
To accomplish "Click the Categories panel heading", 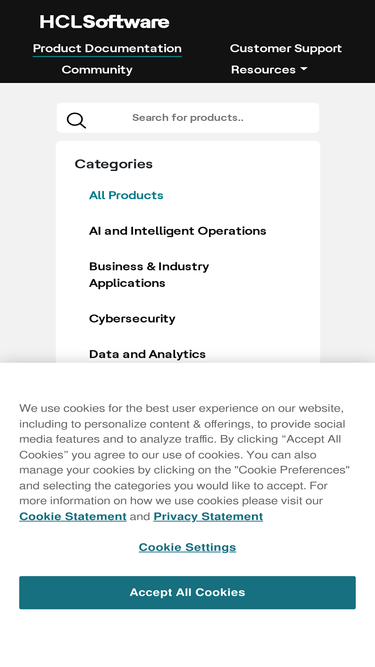I will pyautogui.click(x=114, y=164).
